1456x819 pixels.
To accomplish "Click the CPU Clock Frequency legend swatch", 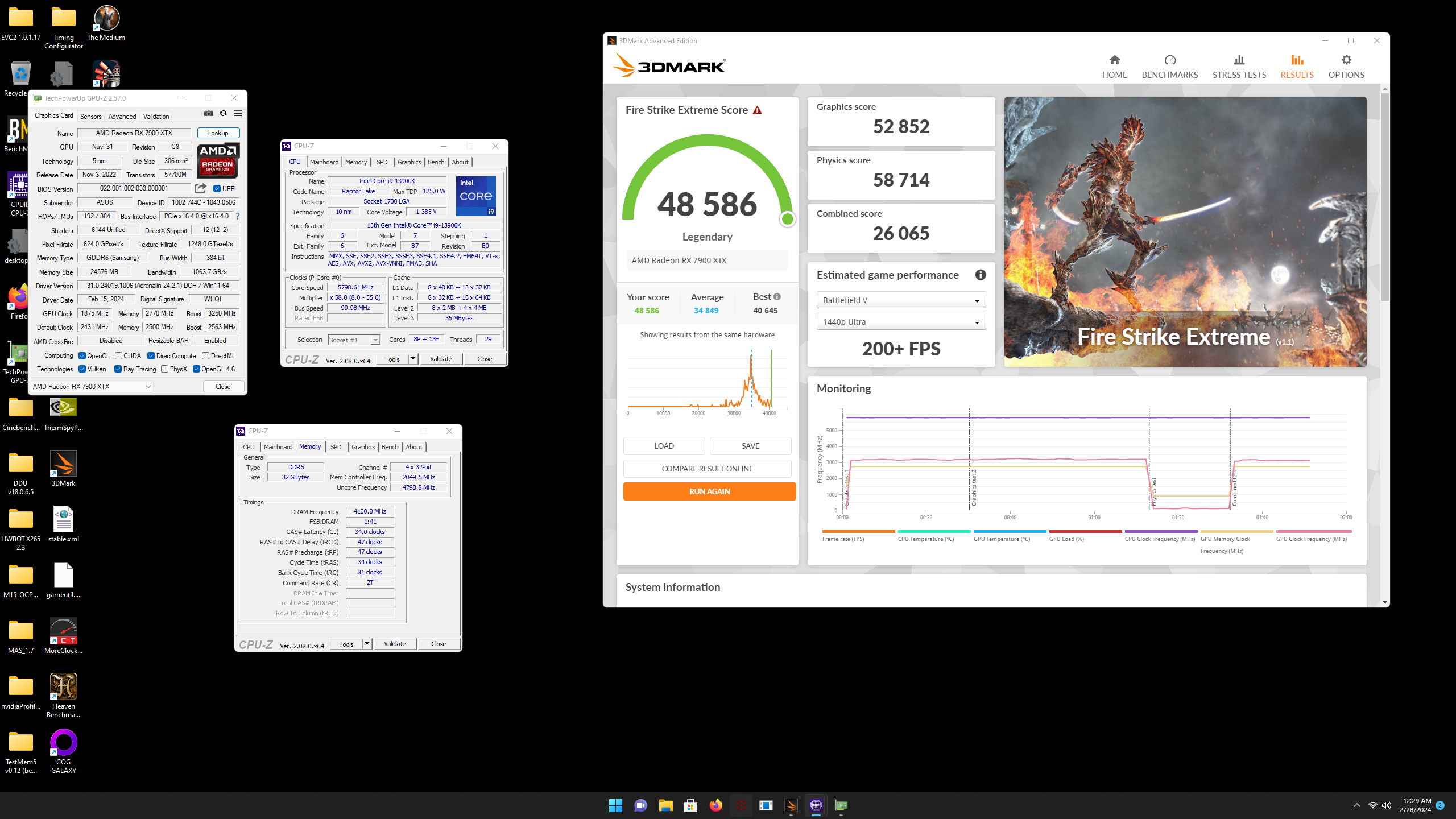I will pos(1161,531).
